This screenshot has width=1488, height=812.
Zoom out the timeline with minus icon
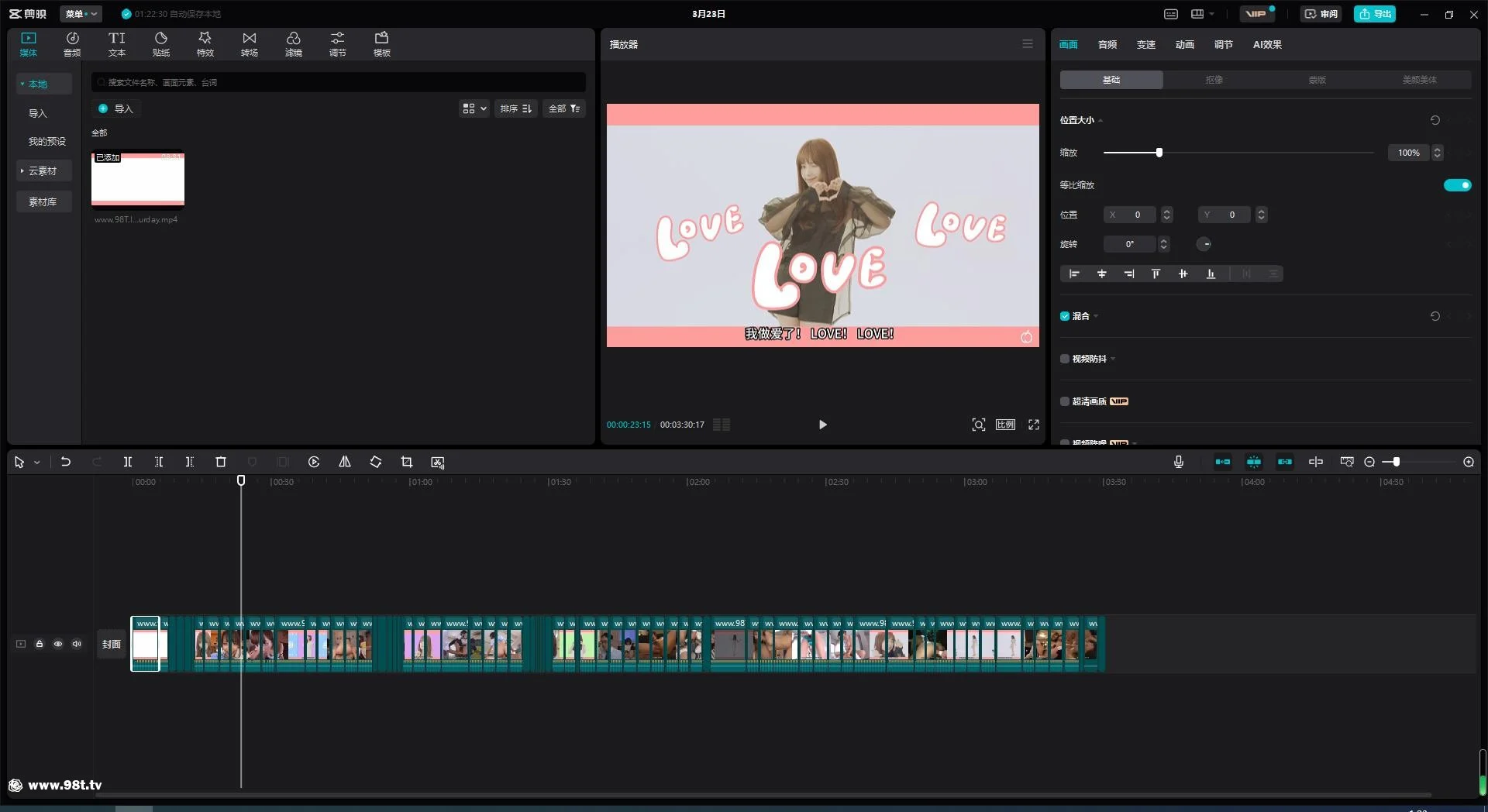[x=1369, y=462]
